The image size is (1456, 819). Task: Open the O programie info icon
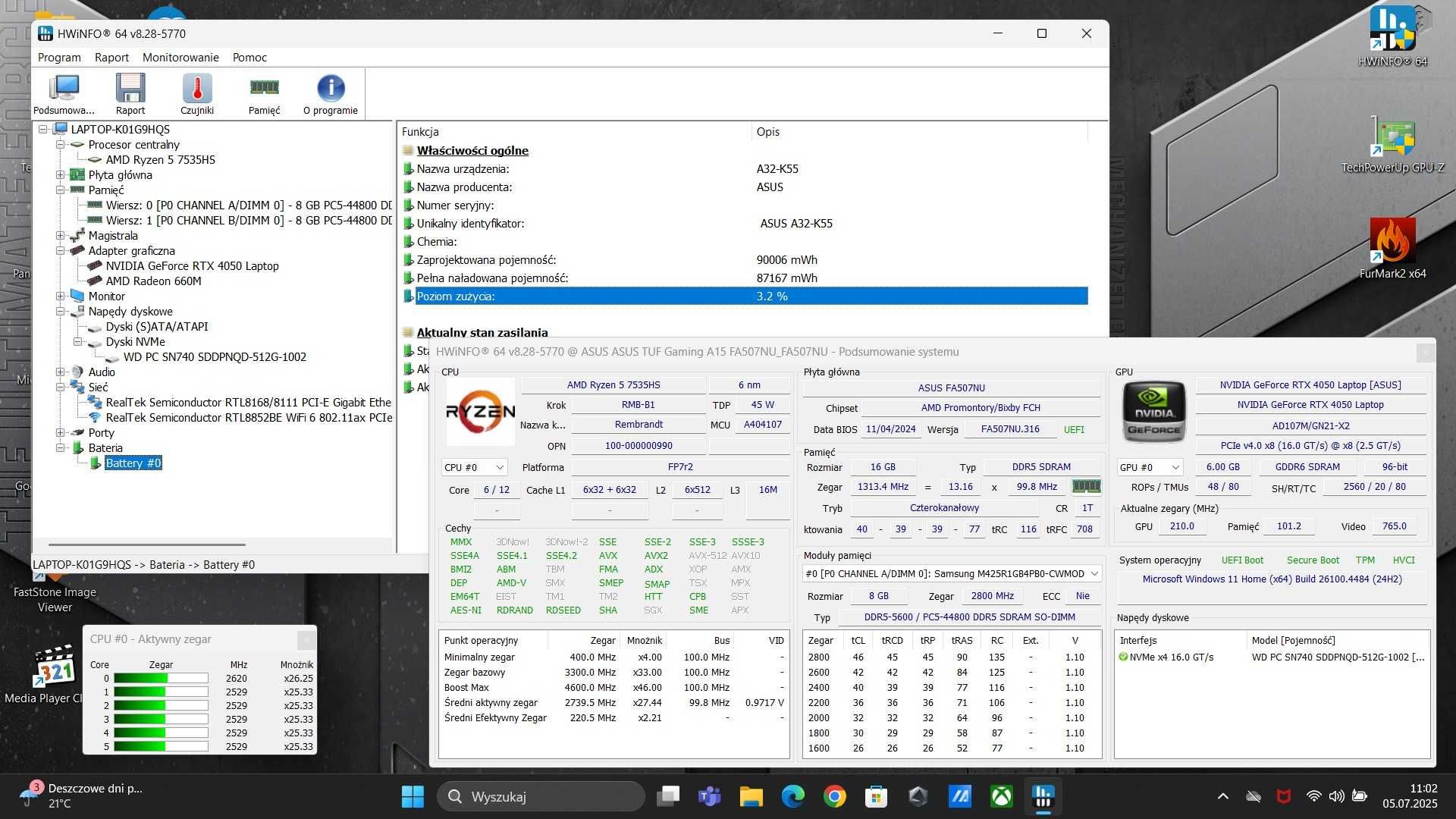tap(331, 94)
